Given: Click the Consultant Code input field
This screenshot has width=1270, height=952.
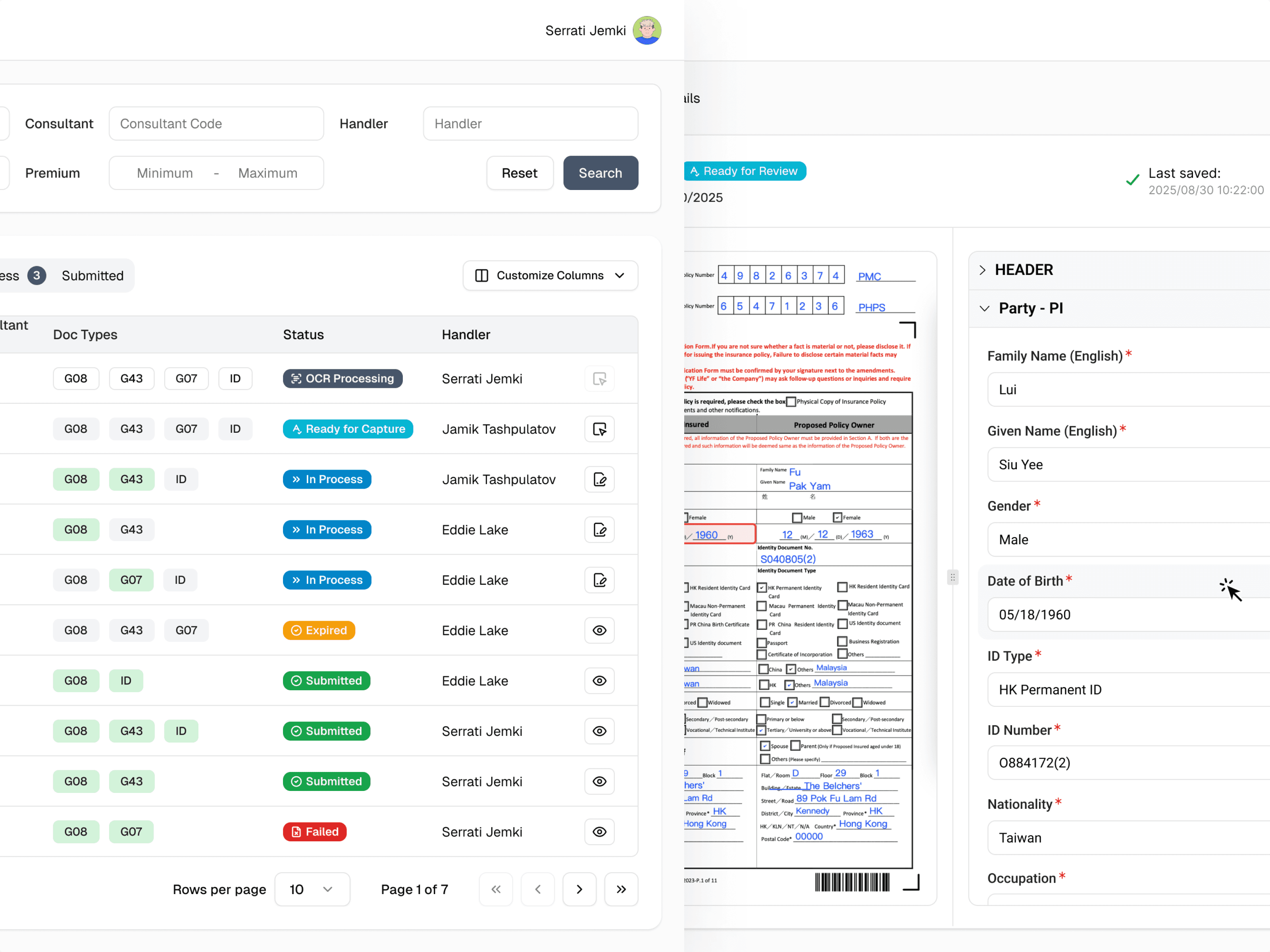Looking at the screenshot, I should point(216,124).
